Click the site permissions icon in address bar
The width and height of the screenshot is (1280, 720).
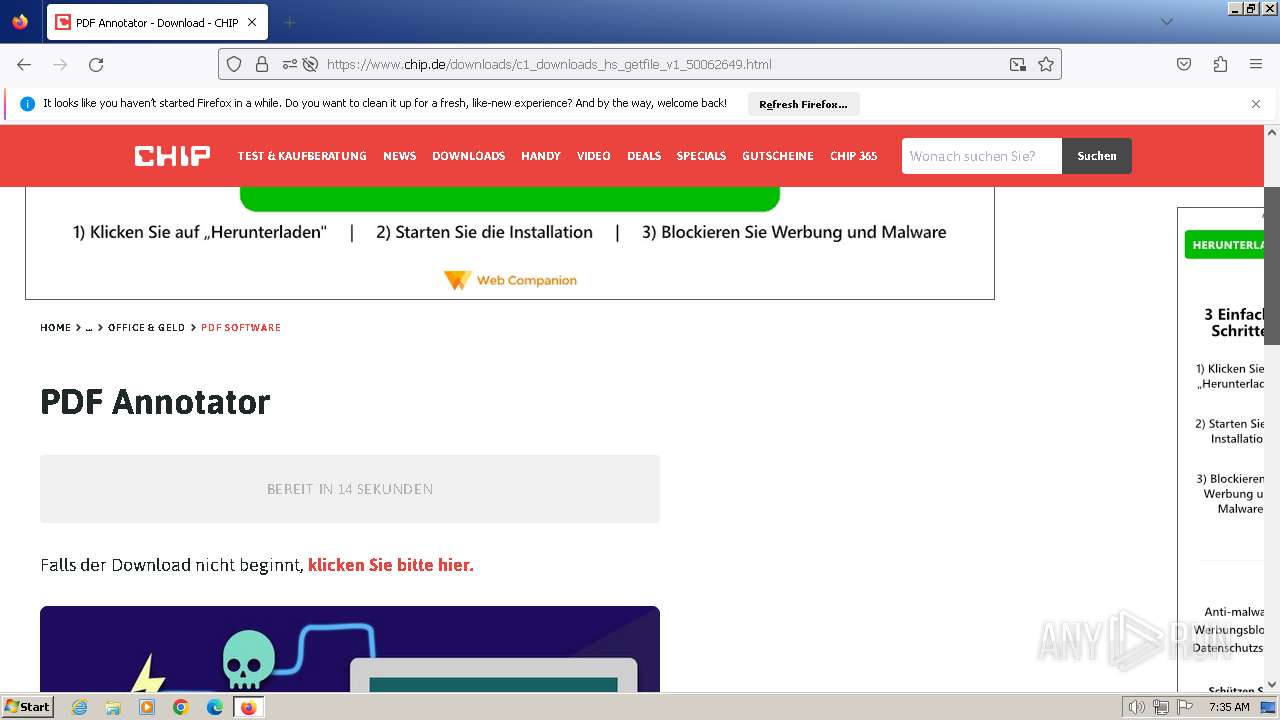(x=290, y=64)
